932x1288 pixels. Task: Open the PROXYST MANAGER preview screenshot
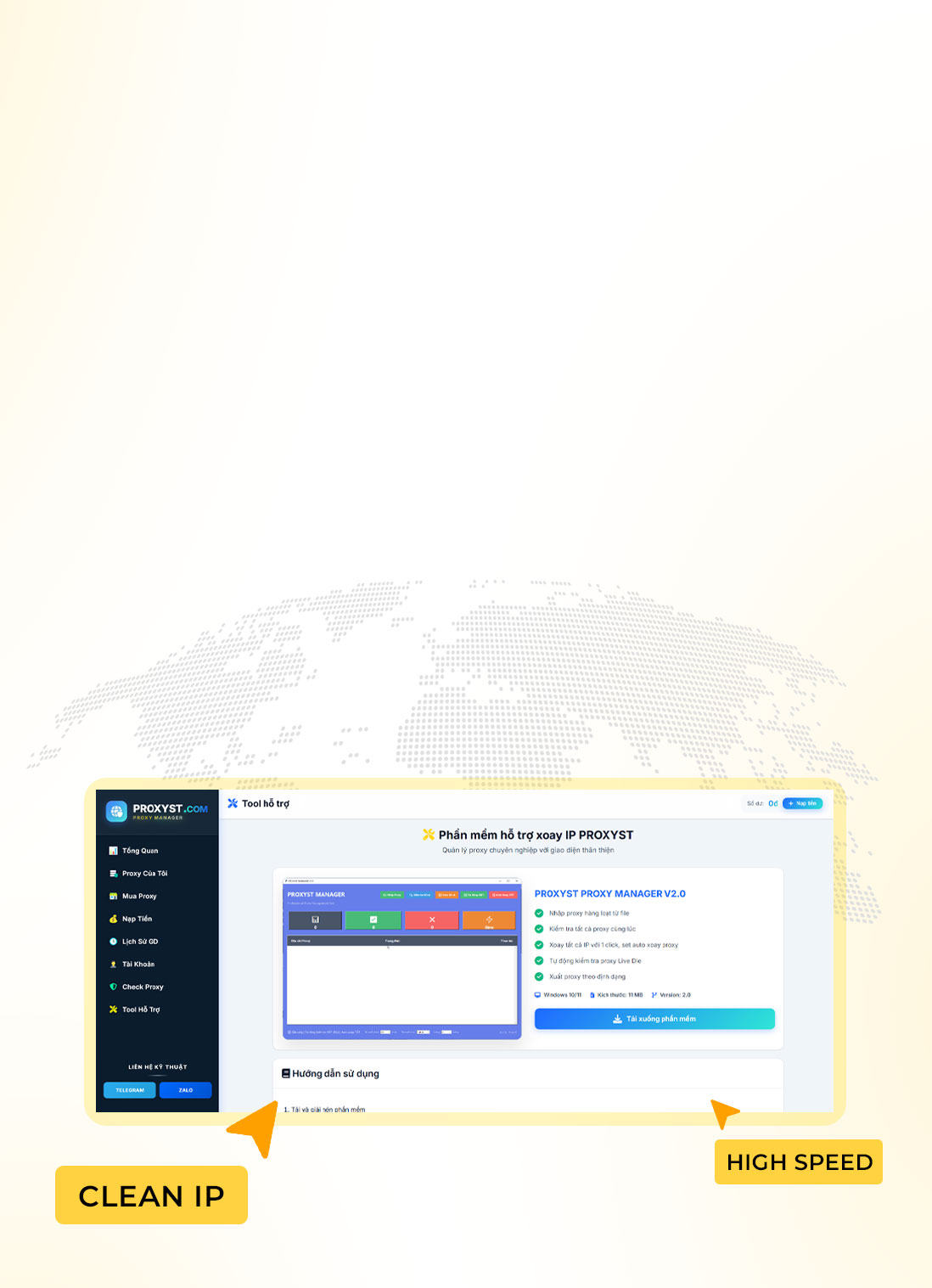401,959
